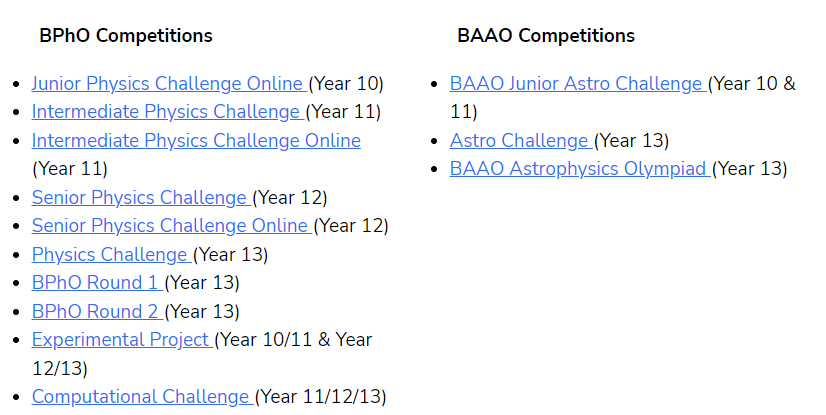This screenshot has width=826, height=415.
Task: Click the (Year 10) text after Junior Physics
Action: tap(346, 84)
